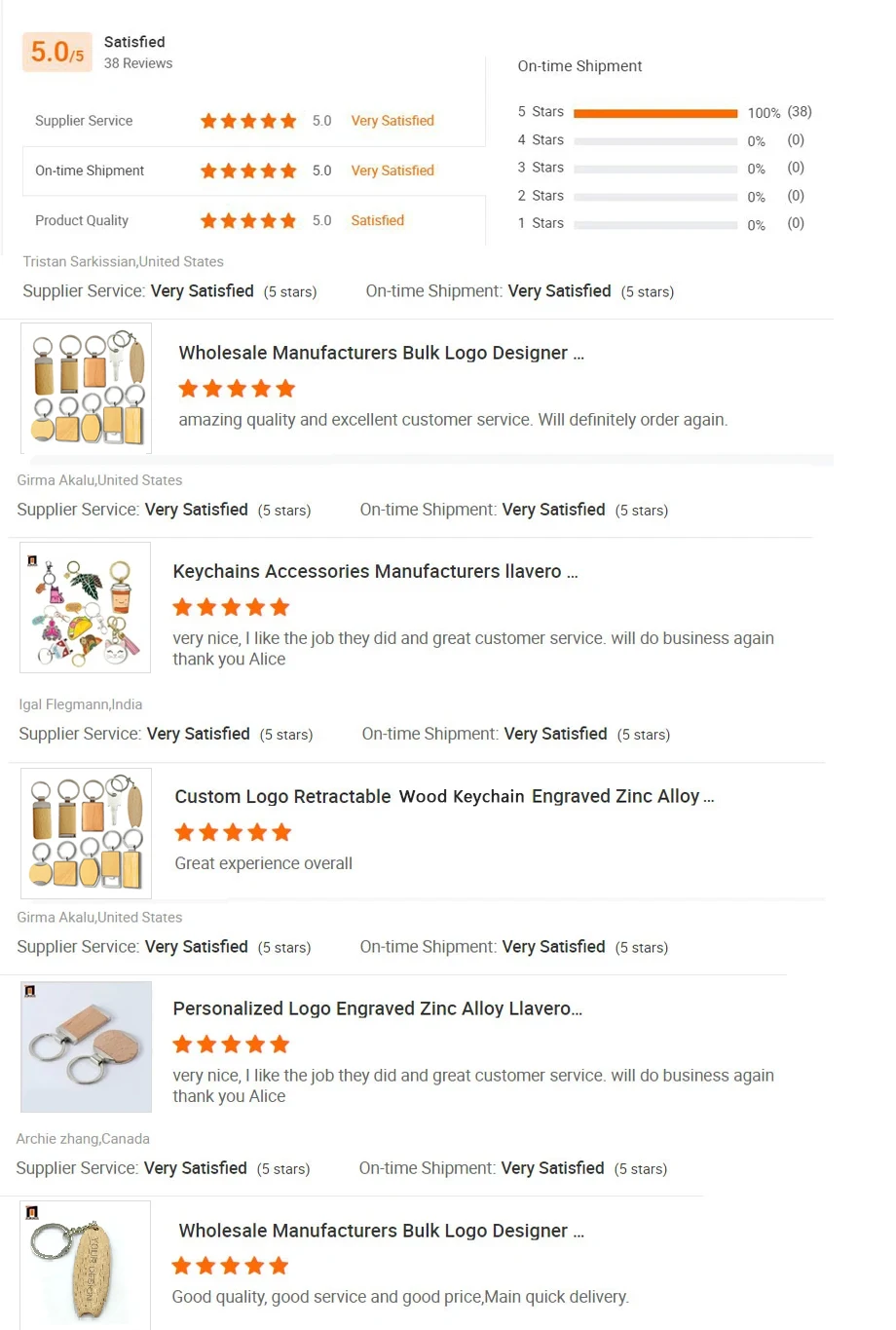The image size is (896, 1330).
Task: Open the colorful enamel keychains thumbnail
Action: [86, 609]
